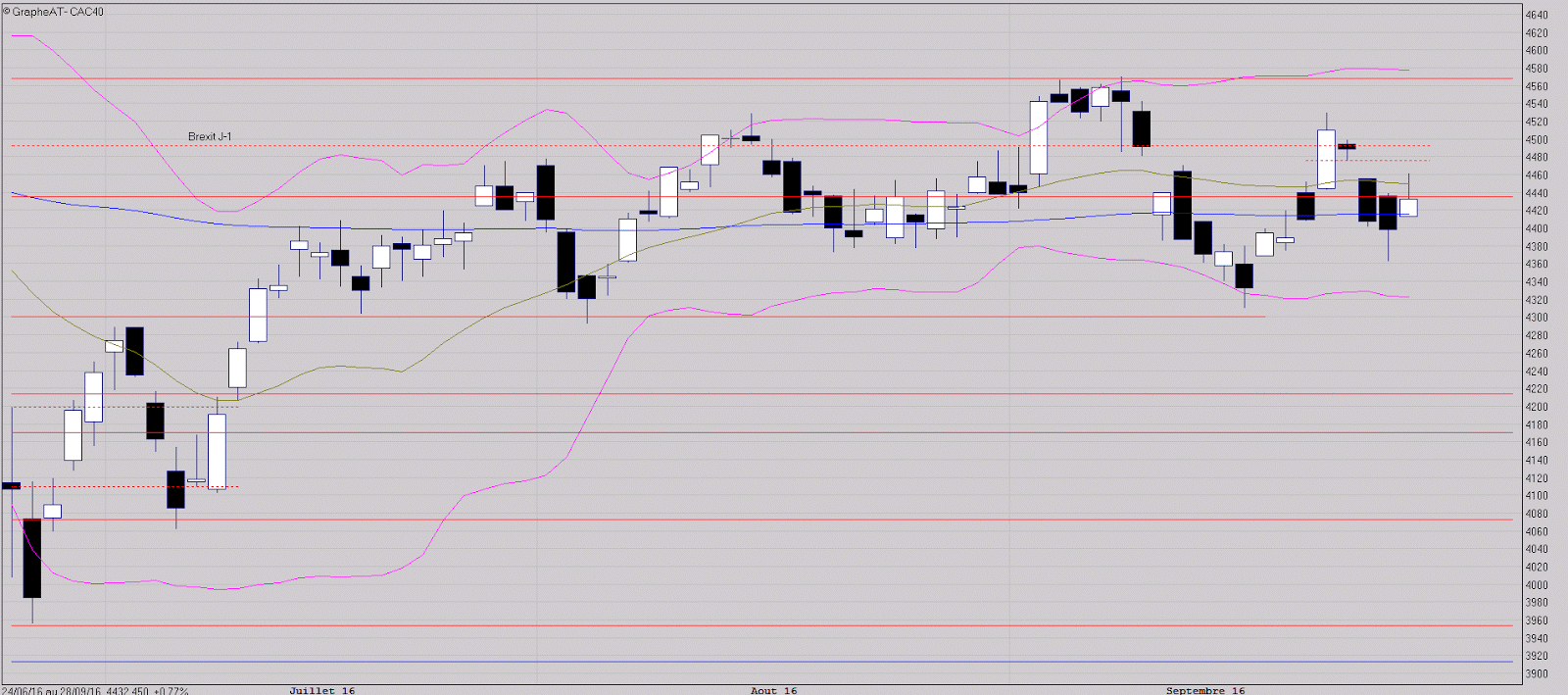Click the 4000 price axis label
Image resolution: width=1568 pixels, height=695 pixels.
tap(1537, 585)
